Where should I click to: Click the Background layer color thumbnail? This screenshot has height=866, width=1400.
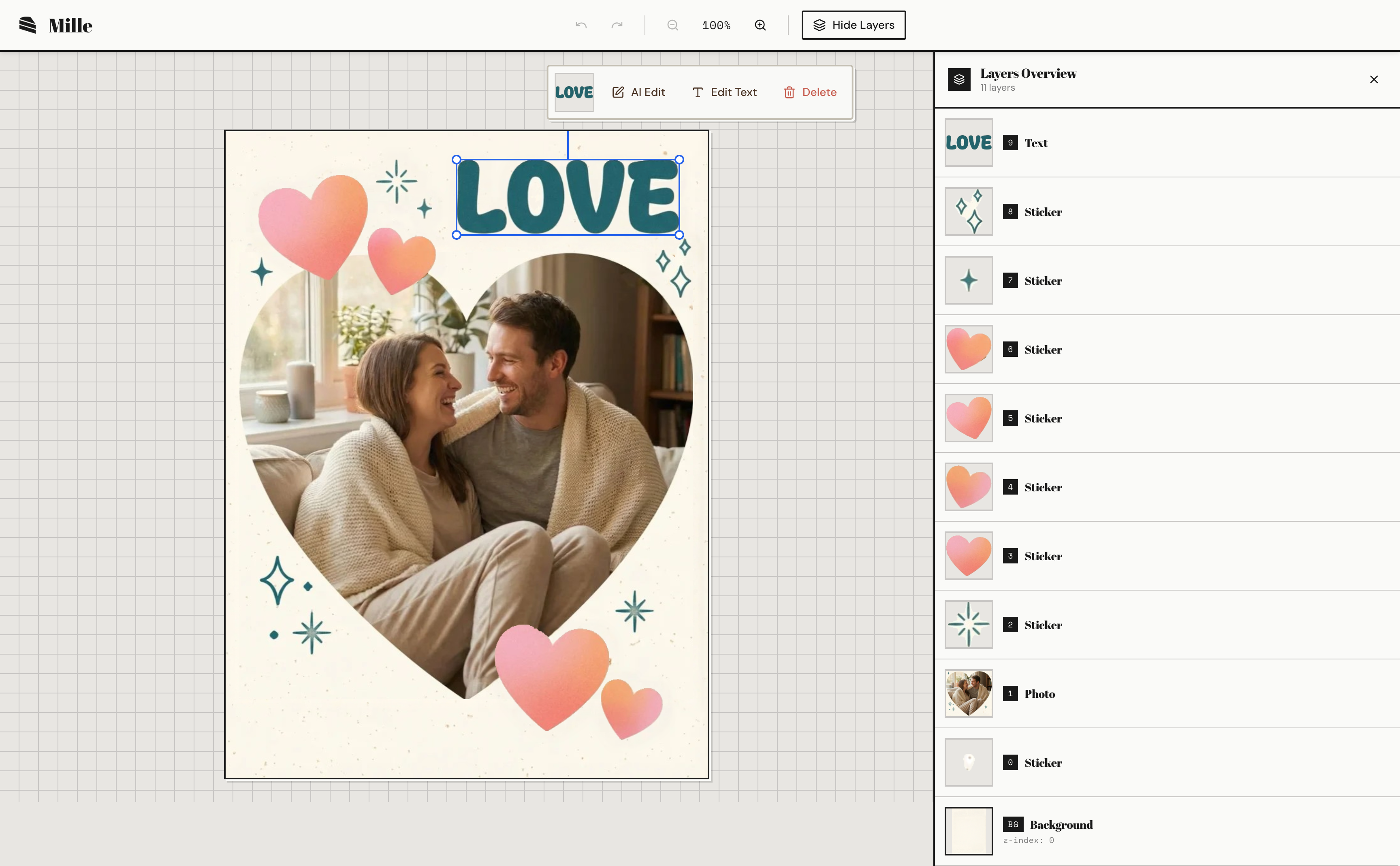pyautogui.click(x=969, y=830)
